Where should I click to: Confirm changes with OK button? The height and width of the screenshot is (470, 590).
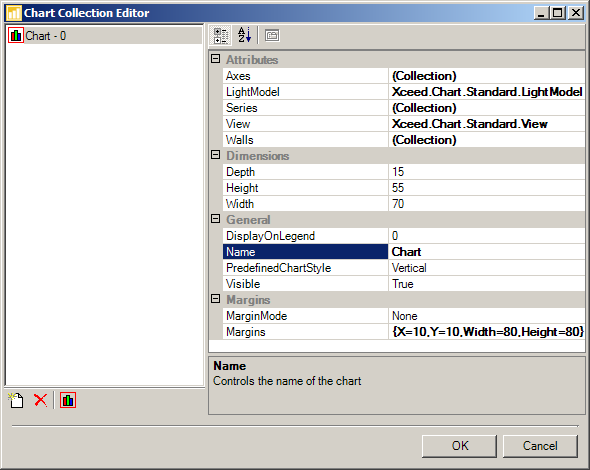[459, 446]
